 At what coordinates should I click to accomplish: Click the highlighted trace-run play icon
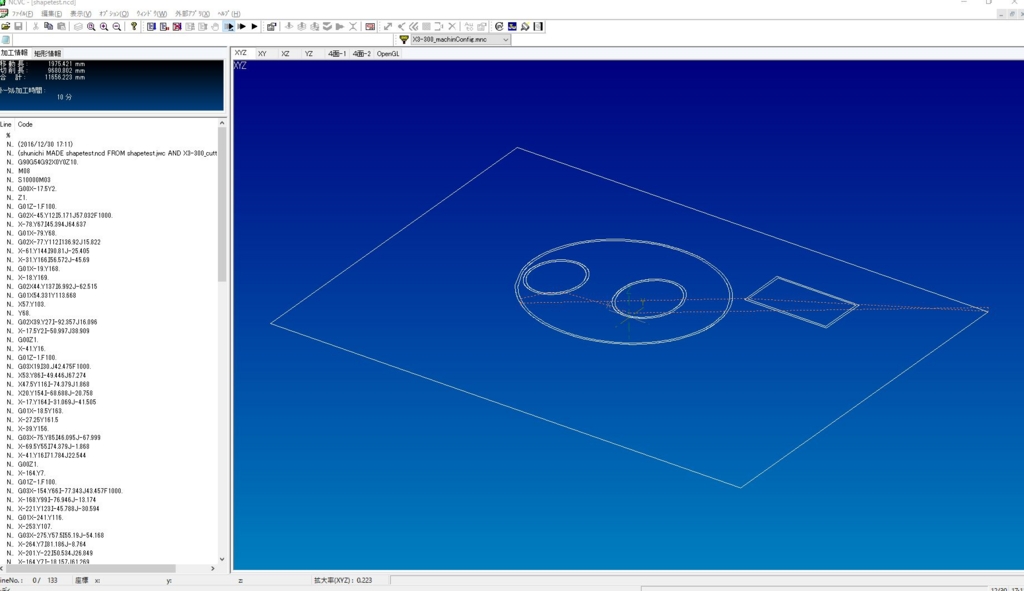(229, 26)
